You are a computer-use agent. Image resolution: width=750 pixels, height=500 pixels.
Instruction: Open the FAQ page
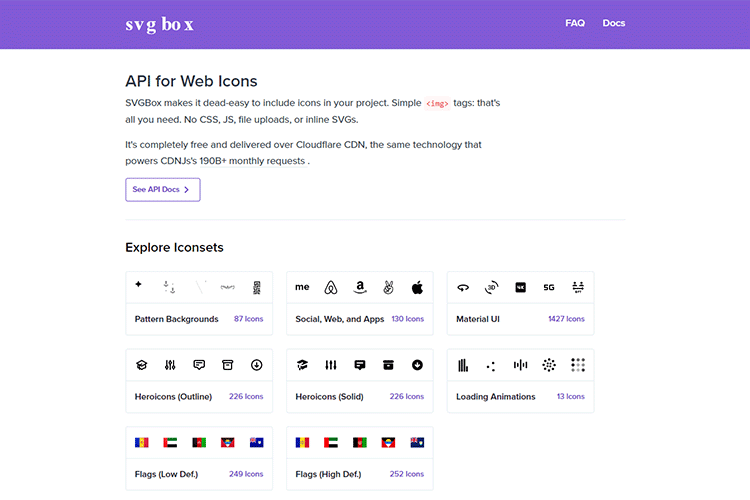point(575,23)
